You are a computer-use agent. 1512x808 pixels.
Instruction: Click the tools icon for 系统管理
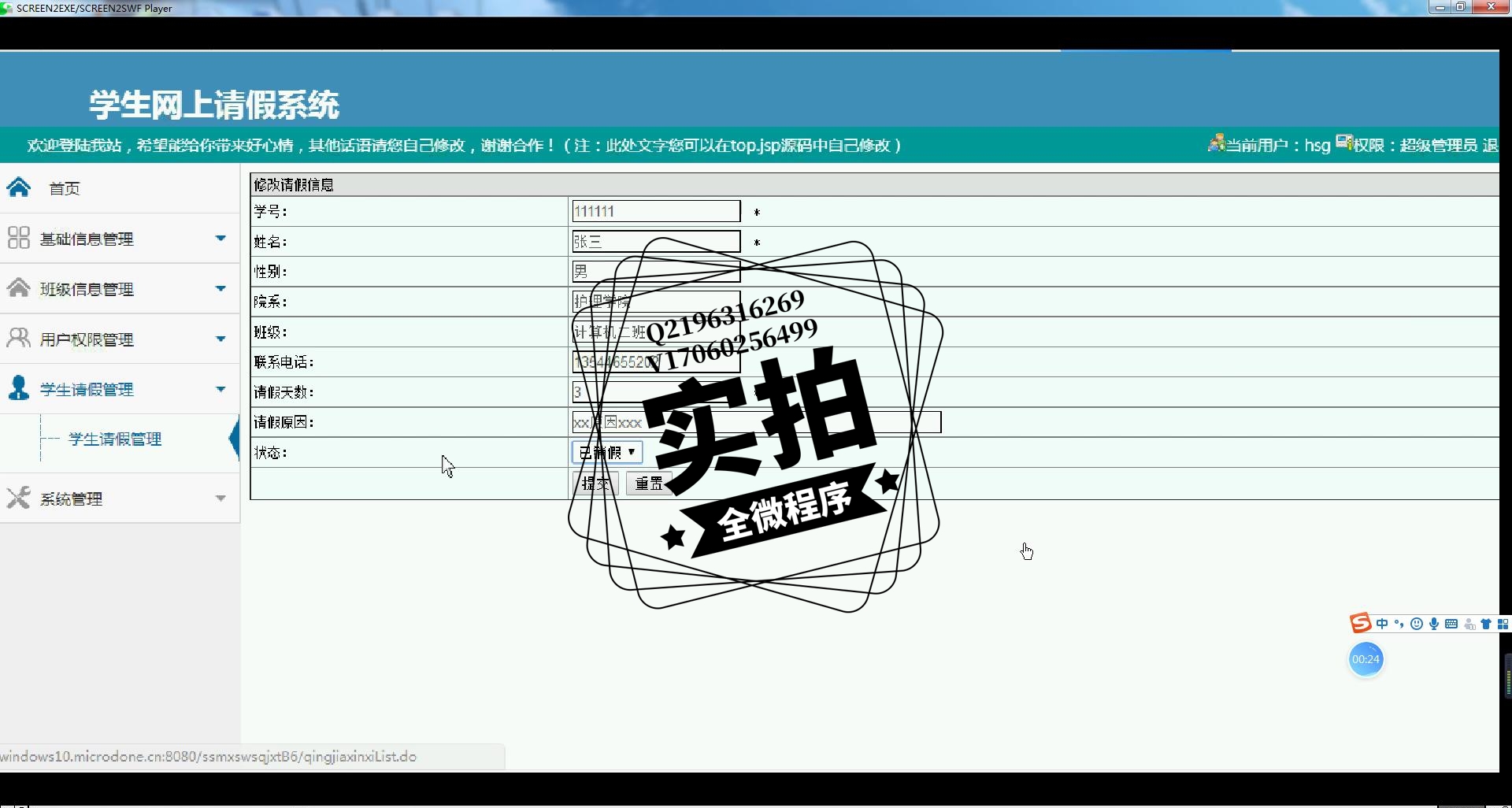click(19, 498)
